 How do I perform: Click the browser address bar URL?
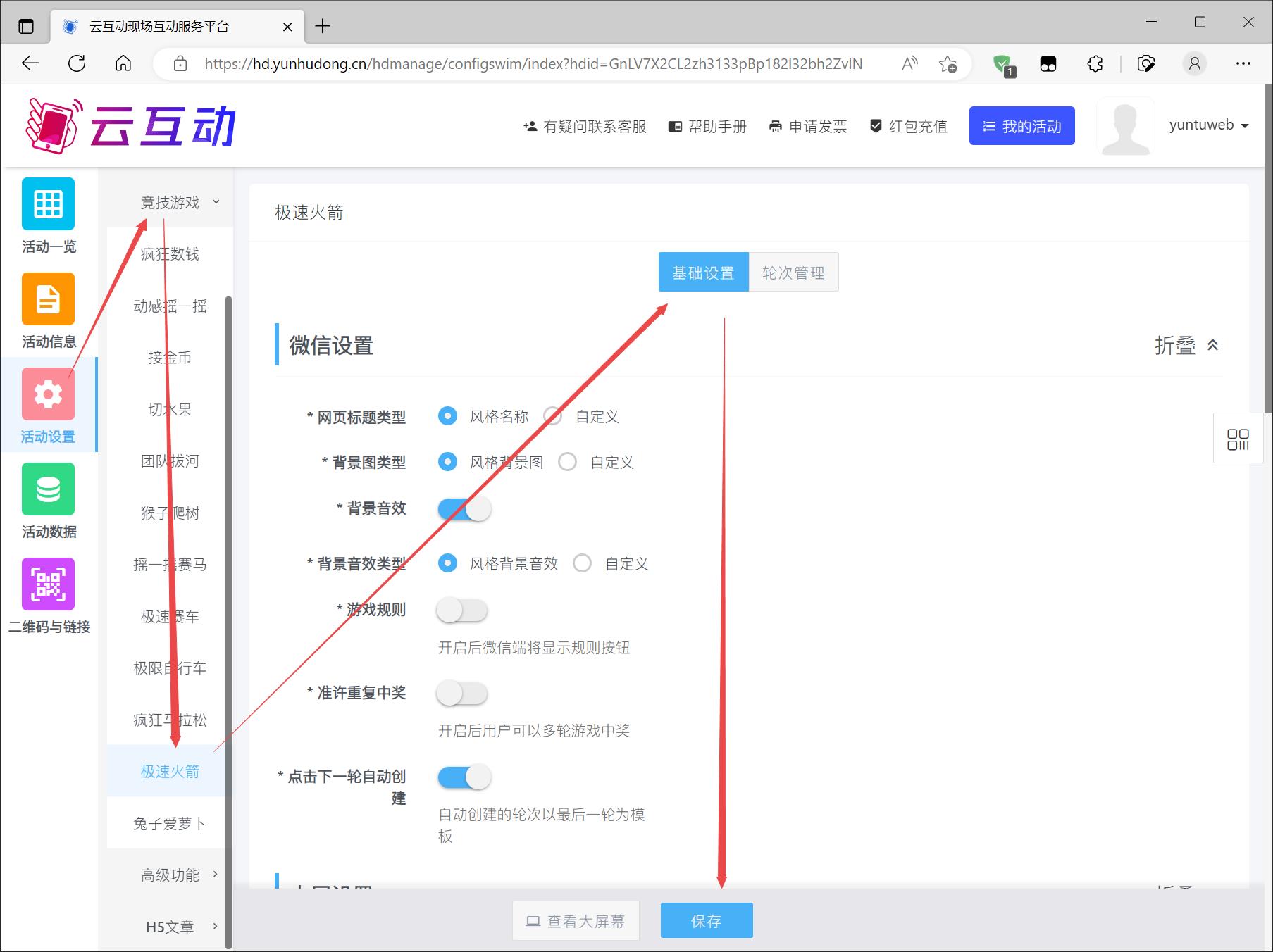coord(533,64)
